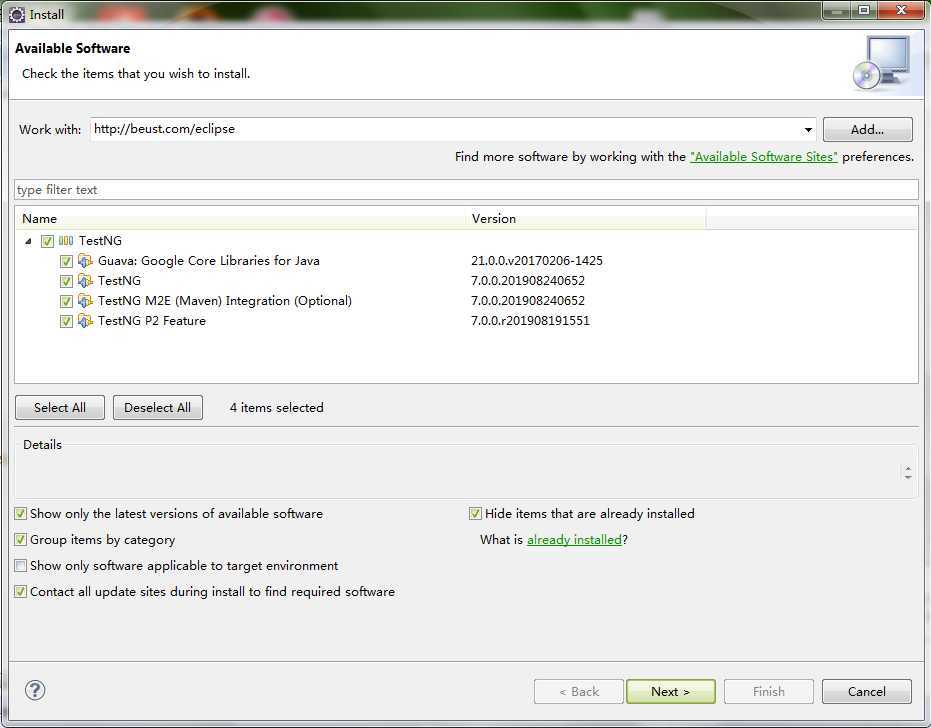Toggle Group items by category checkbox
Image resolution: width=931 pixels, height=728 pixels.
21,540
